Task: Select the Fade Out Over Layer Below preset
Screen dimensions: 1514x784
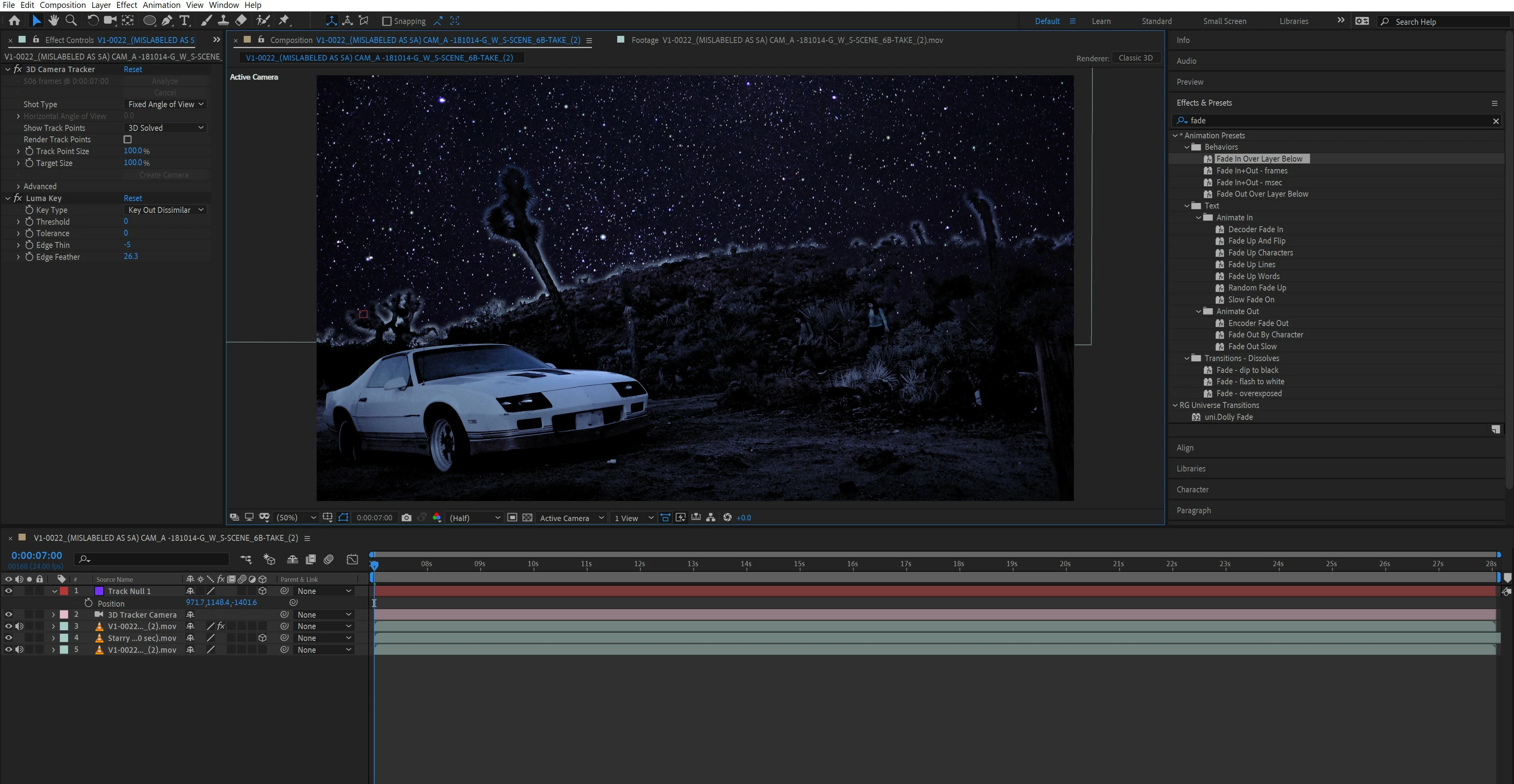Action: [x=1262, y=194]
